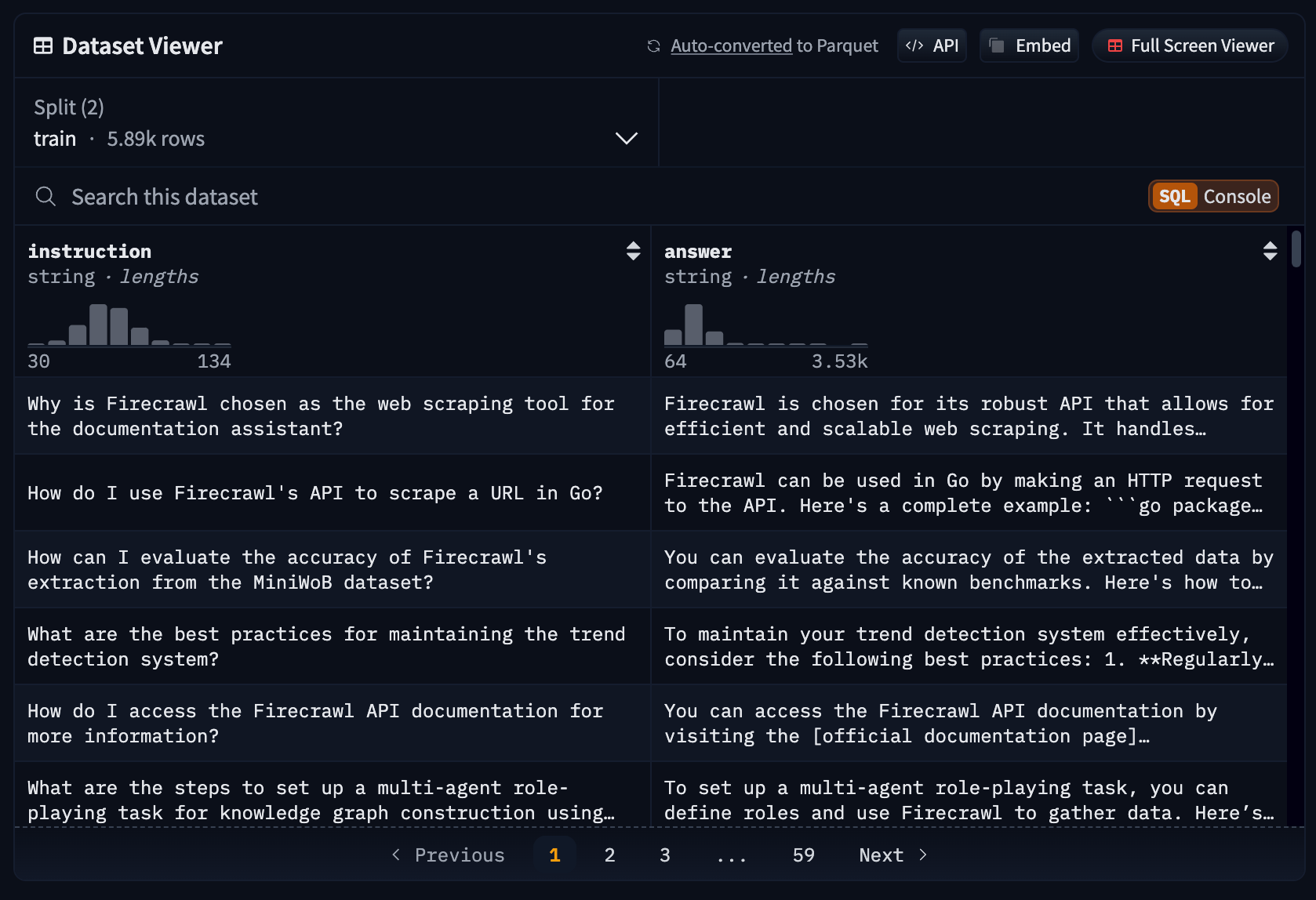This screenshot has width=1316, height=900.
Task: Click the Dataset Viewer table icon
Action: click(x=43, y=46)
